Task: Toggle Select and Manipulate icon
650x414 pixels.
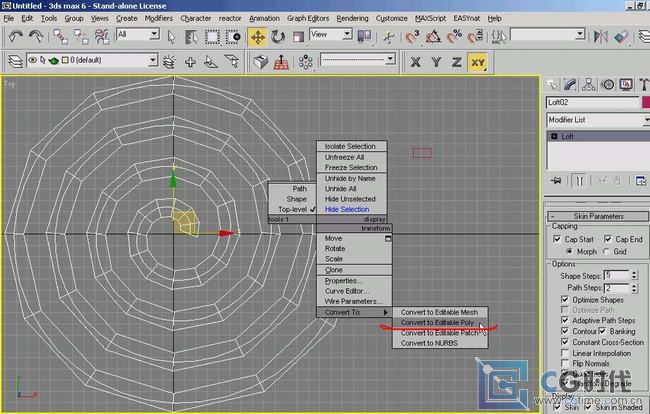Action: coord(388,37)
